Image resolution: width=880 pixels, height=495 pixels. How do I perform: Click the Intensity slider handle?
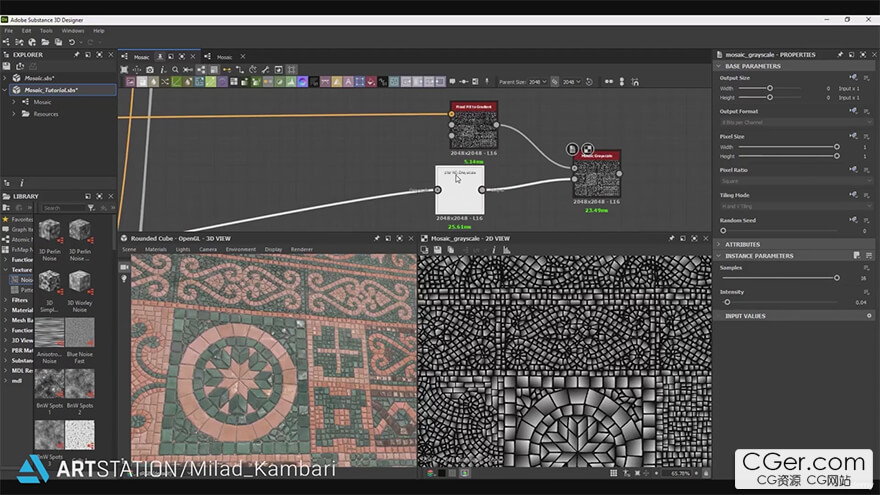click(x=727, y=302)
